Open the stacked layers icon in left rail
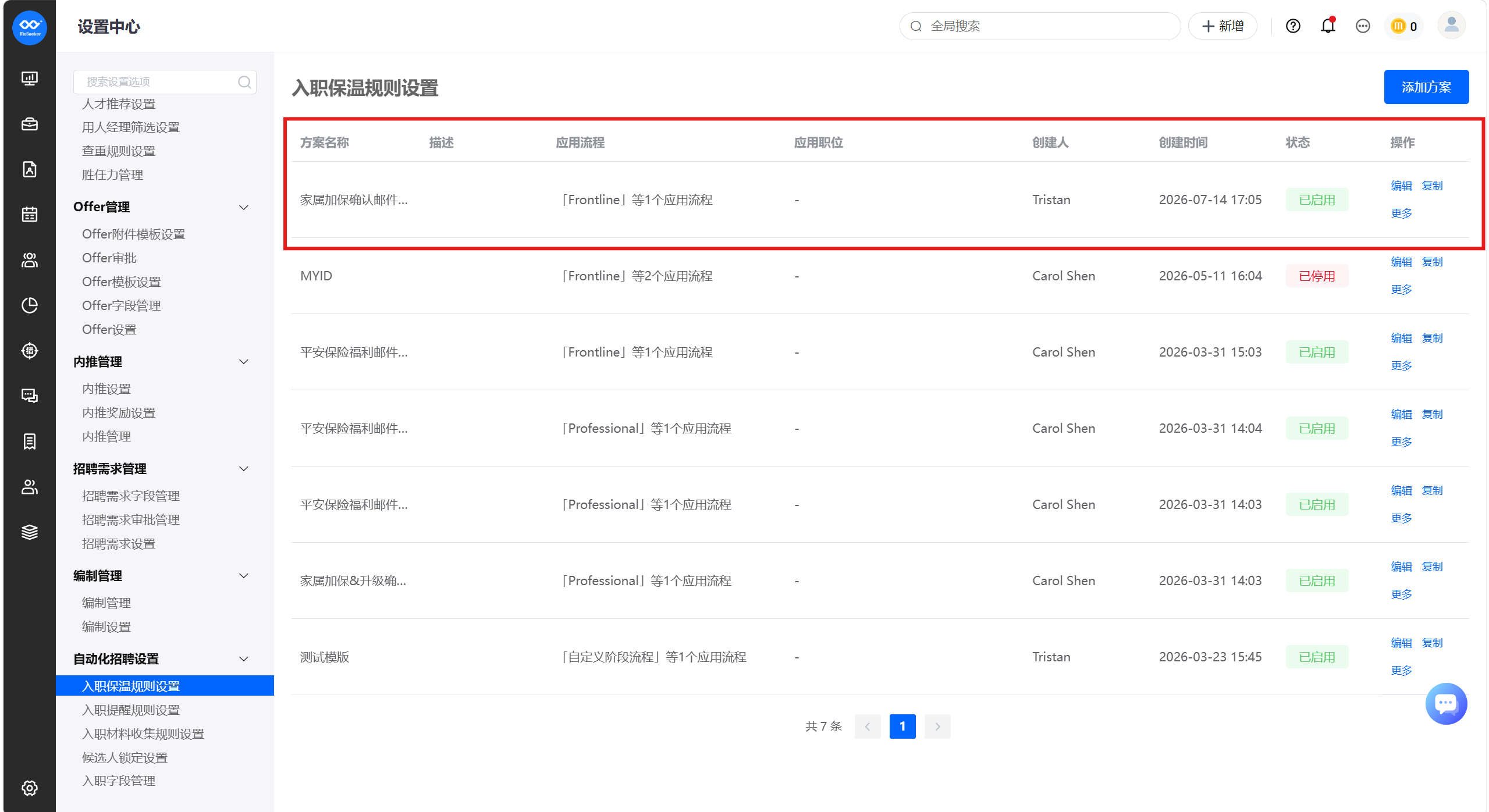This screenshot has width=1489, height=812. tap(30, 532)
